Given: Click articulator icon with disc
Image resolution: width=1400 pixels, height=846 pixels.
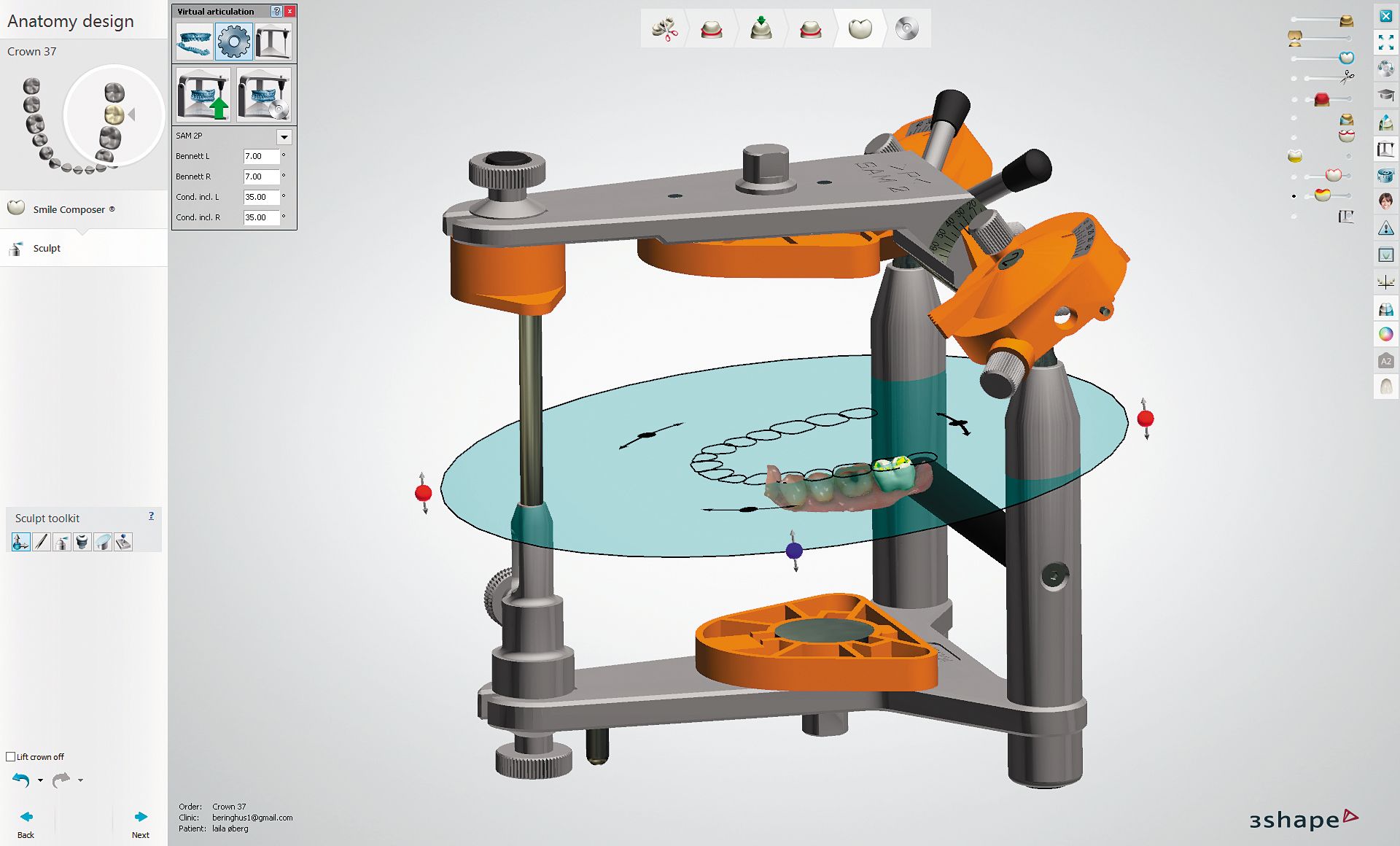Looking at the screenshot, I should pos(263,95).
